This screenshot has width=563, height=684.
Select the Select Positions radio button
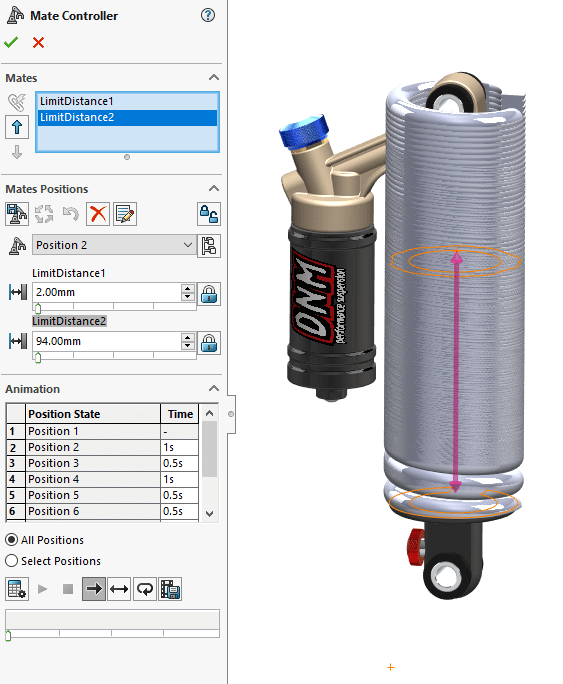pyautogui.click(x=12, y=561)
